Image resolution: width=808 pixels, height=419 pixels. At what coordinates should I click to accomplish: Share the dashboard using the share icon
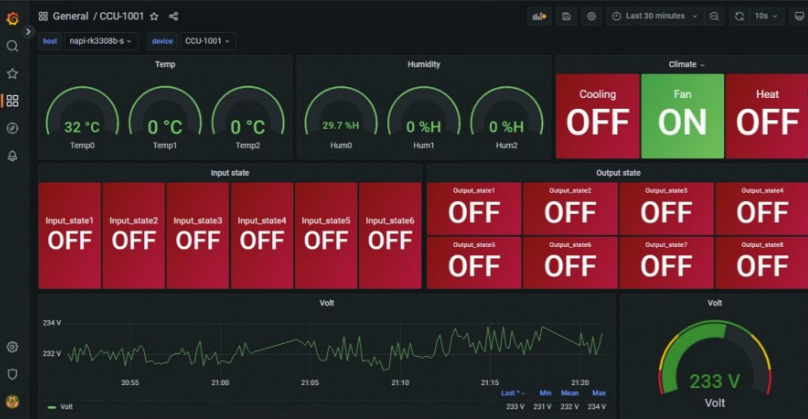point(173,17)
